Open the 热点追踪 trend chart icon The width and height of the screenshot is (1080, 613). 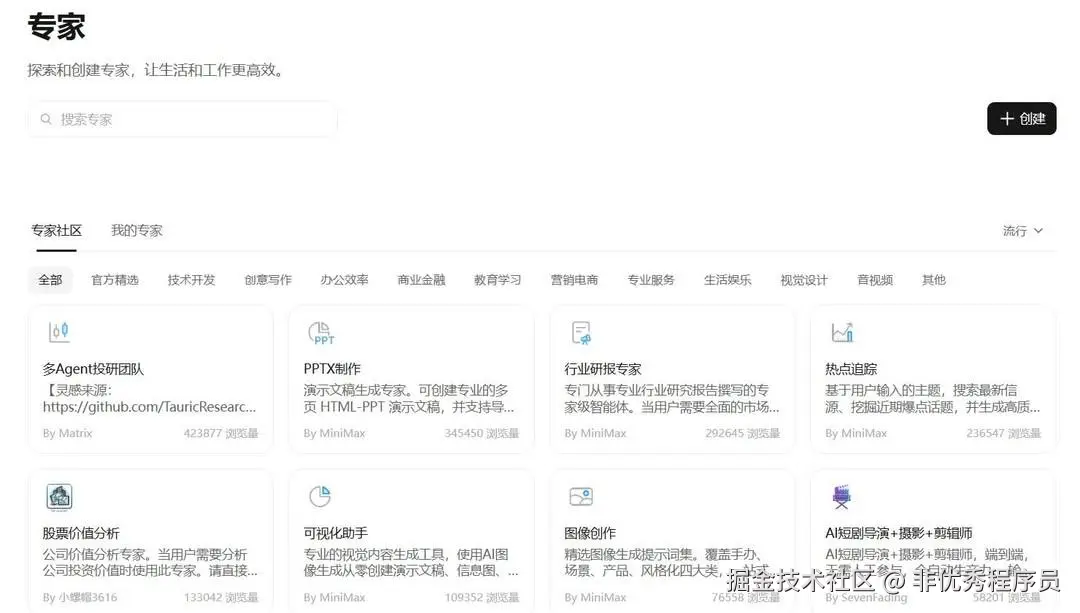[841, 331]
